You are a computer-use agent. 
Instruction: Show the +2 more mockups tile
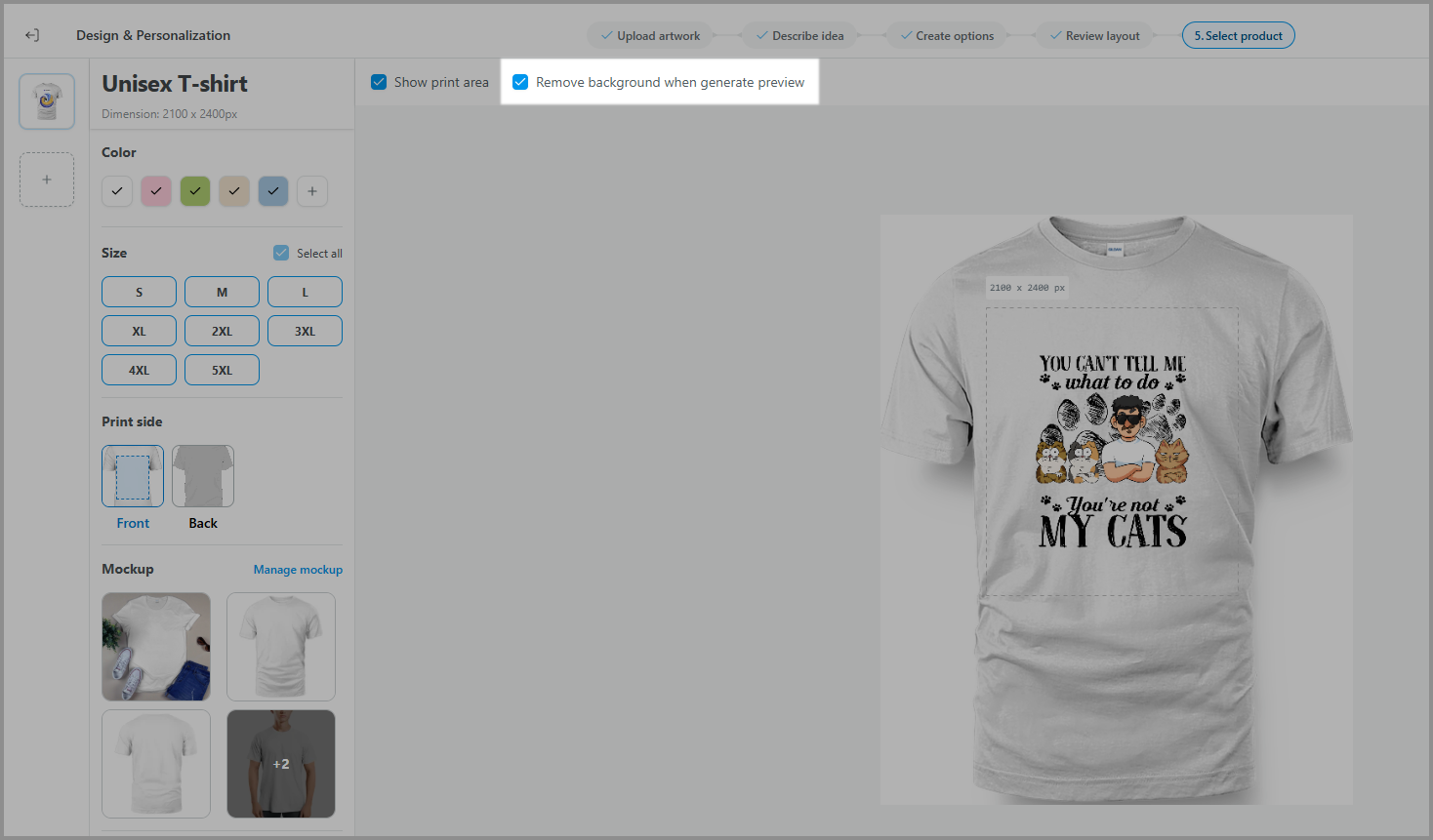pyautogui.click(x=281, y=764)
